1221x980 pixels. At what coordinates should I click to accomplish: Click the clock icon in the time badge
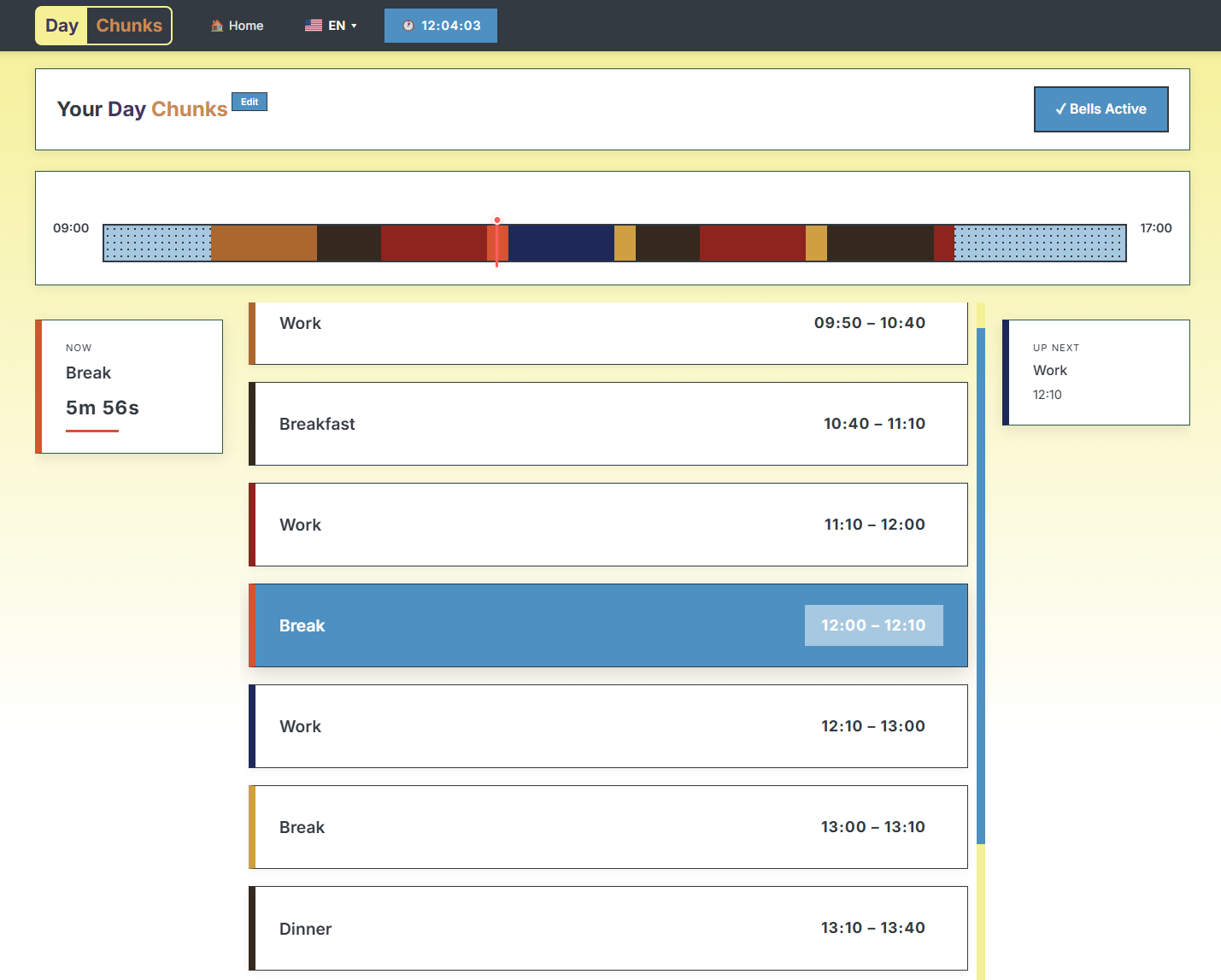(x=408, y=26)
